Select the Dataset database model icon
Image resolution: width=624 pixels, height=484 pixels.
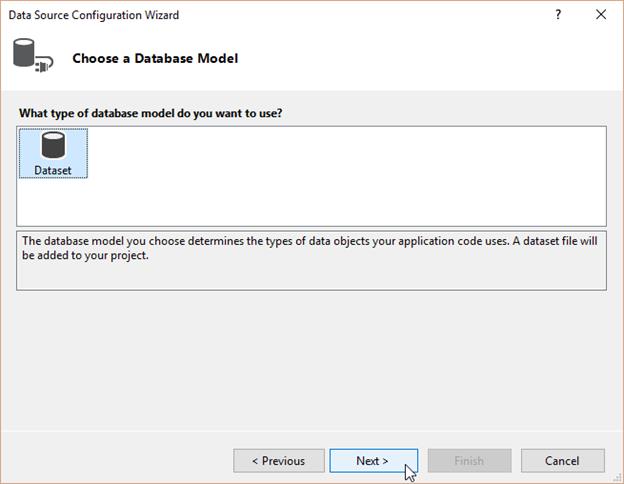click(x=53, y=153)
